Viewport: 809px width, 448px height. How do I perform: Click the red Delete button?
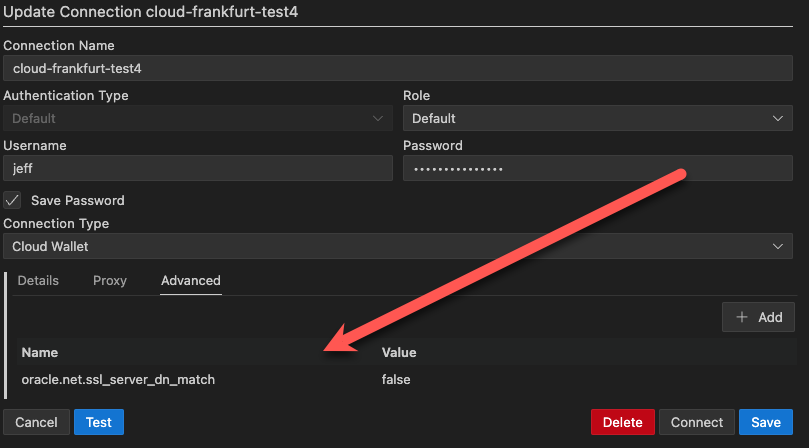click(623, 422)
